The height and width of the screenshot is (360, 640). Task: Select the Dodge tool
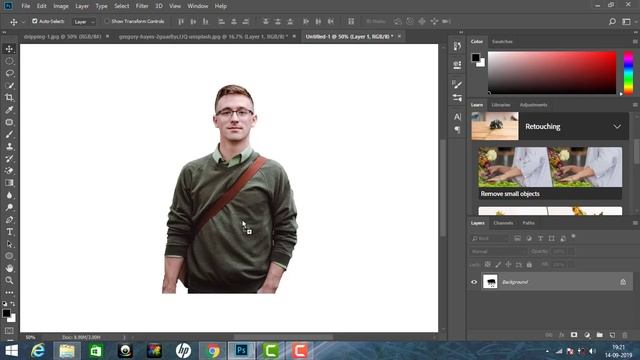tap(9, 207)
